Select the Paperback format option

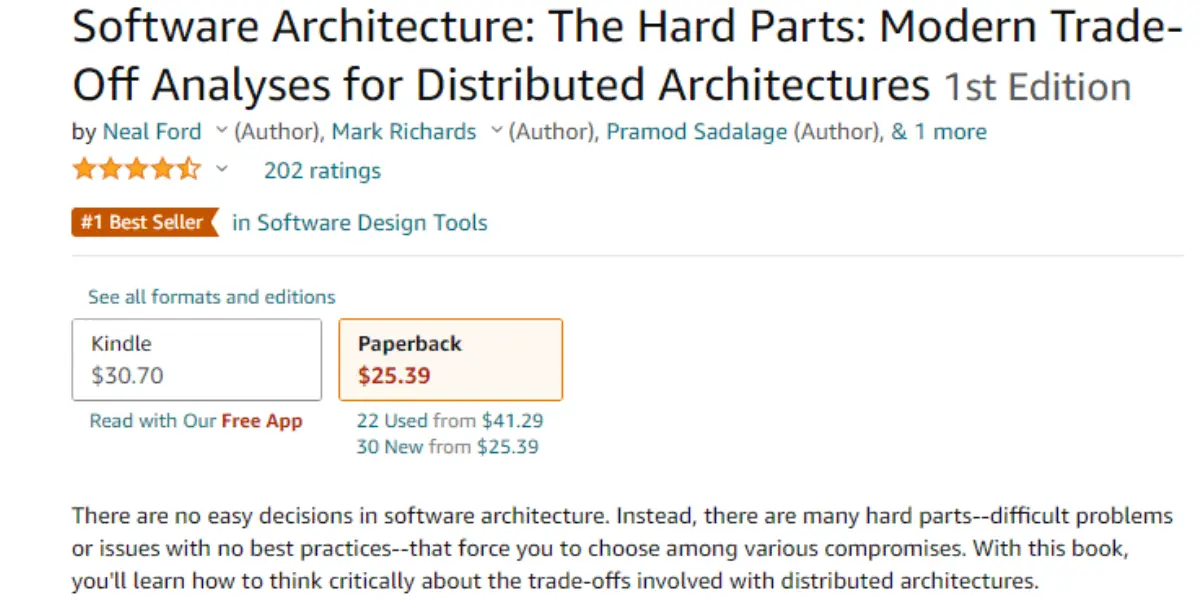[451, 360]
